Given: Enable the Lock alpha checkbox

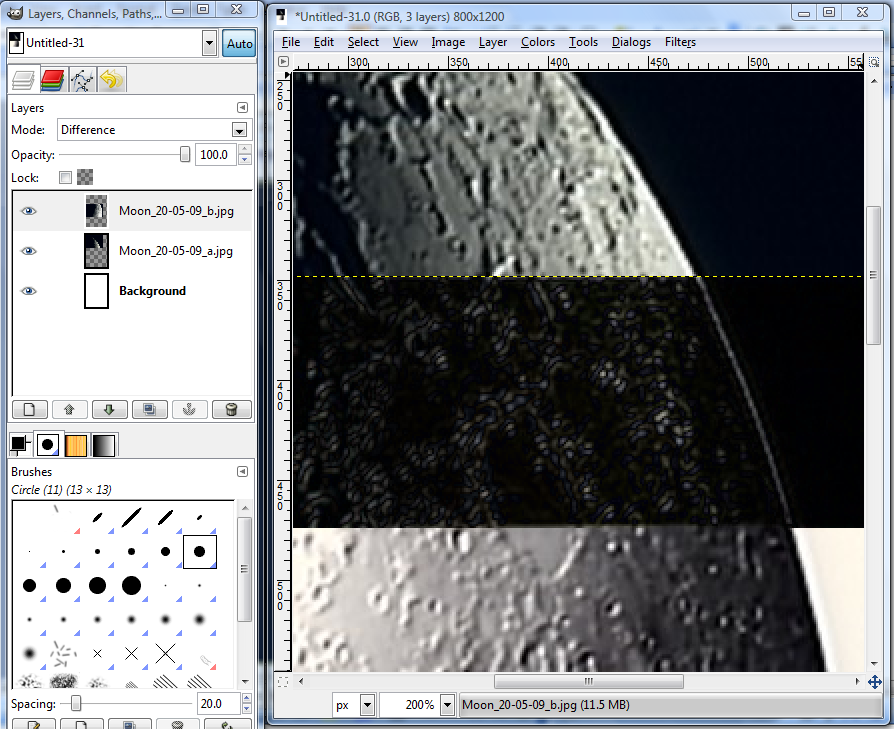Looking at the screenshot, I should coord(65,177).
